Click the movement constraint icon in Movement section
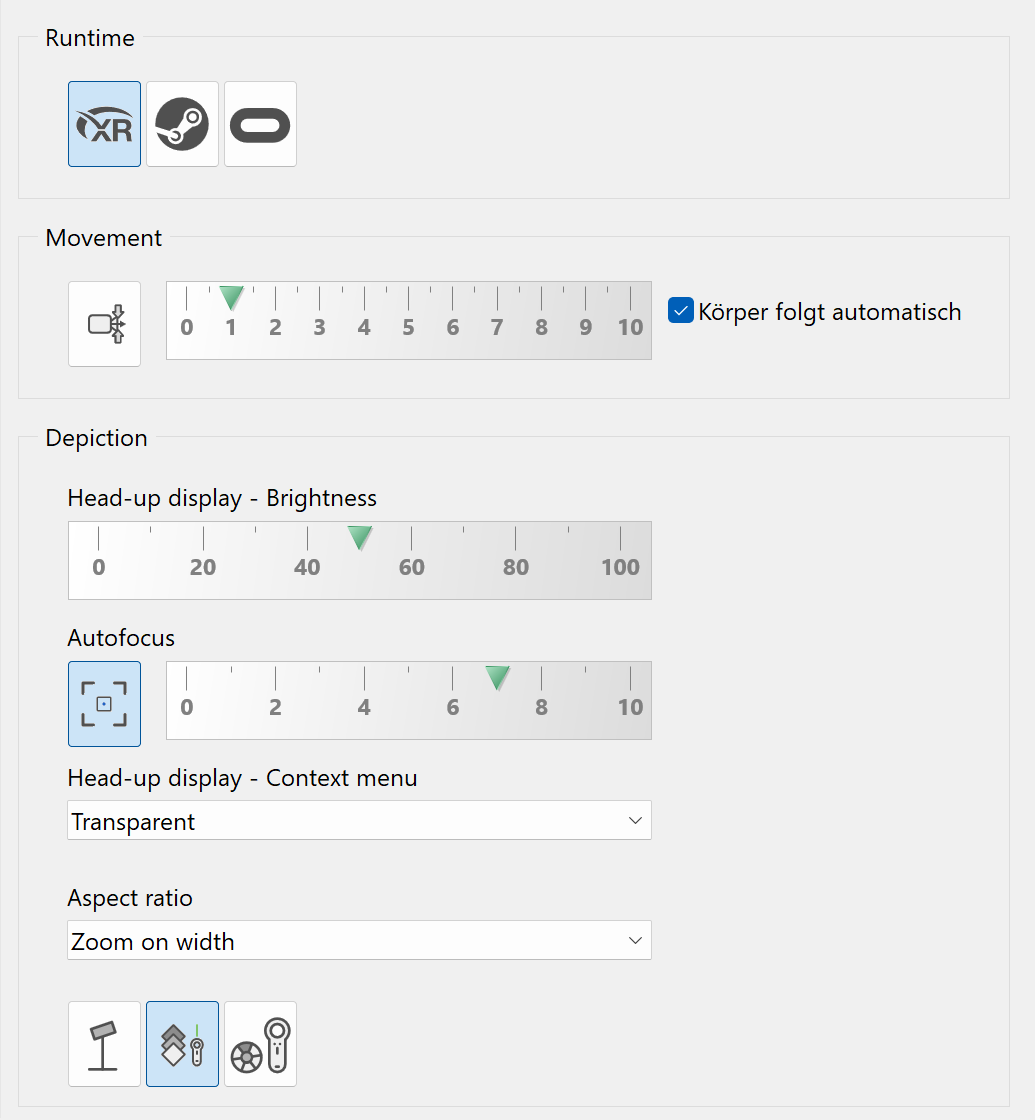The image size is (1035, 1120). point(104,323)
